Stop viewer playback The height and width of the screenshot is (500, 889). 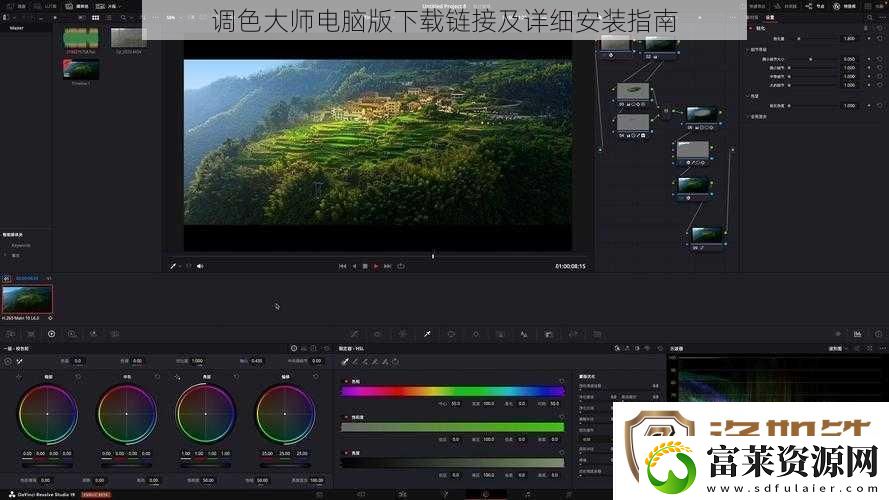(x=365, y=266)
